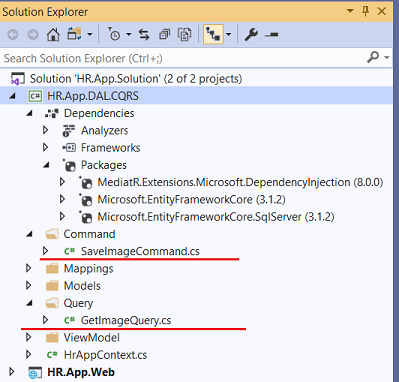Toggle the pin to auto-hide panel
Screen dimensions: 399x382
point(366,11)
